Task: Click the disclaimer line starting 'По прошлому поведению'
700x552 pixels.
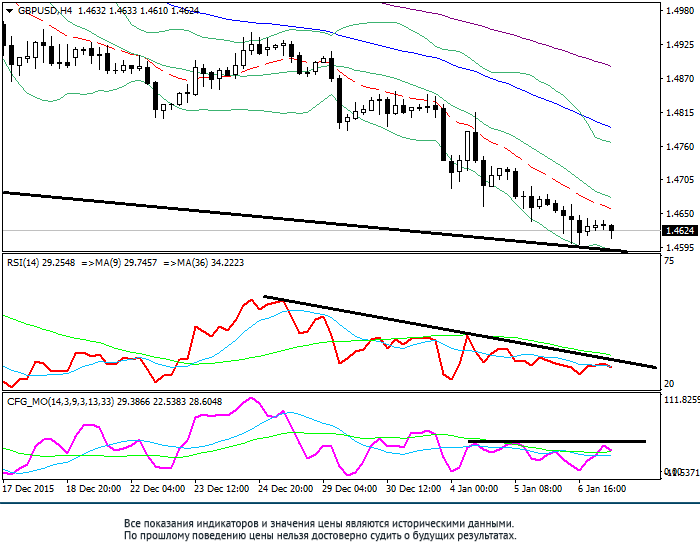Action: (x=320, y=535)
